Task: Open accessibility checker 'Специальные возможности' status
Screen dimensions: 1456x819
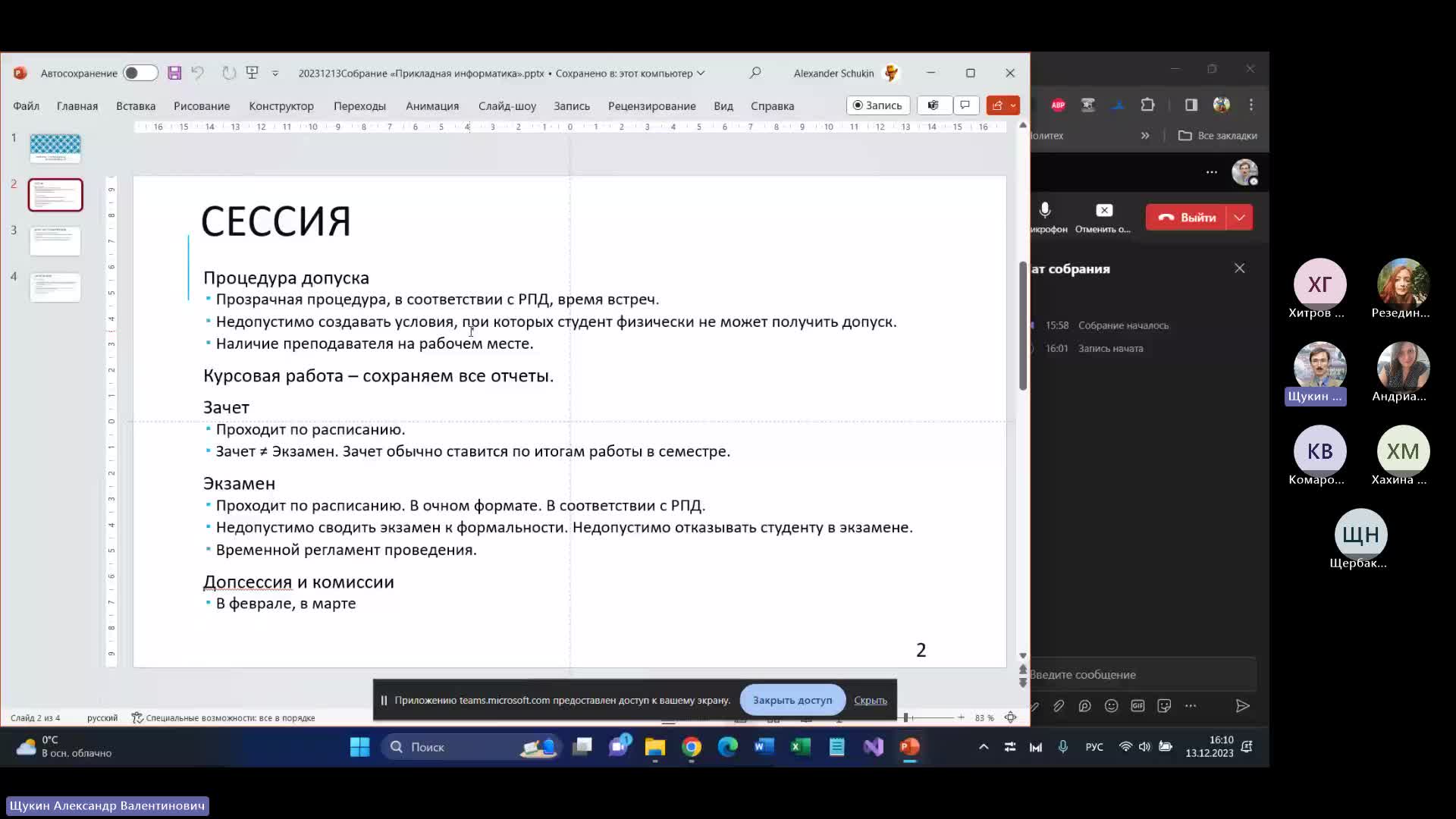Action: 224,717
